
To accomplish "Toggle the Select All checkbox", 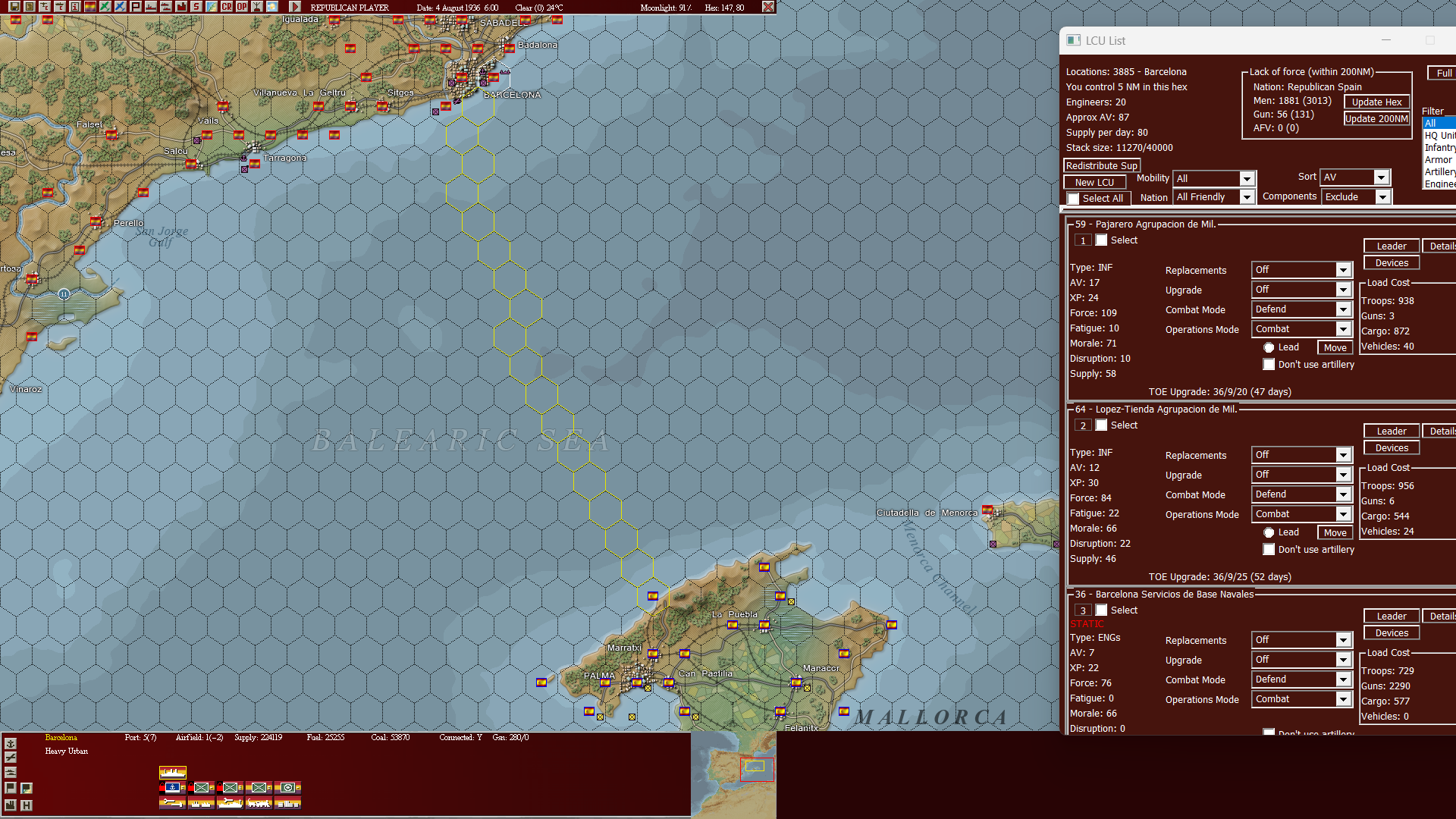I will (x=1073, y=198).
